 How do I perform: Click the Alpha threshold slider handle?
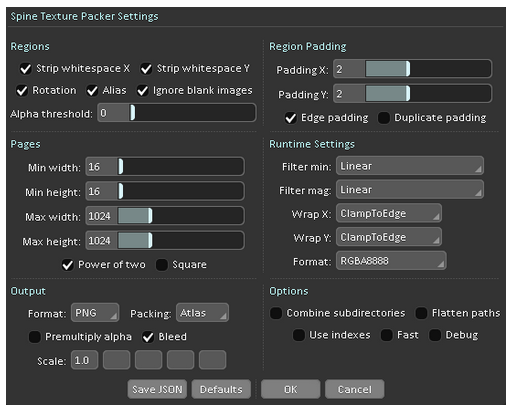point(133,112)
